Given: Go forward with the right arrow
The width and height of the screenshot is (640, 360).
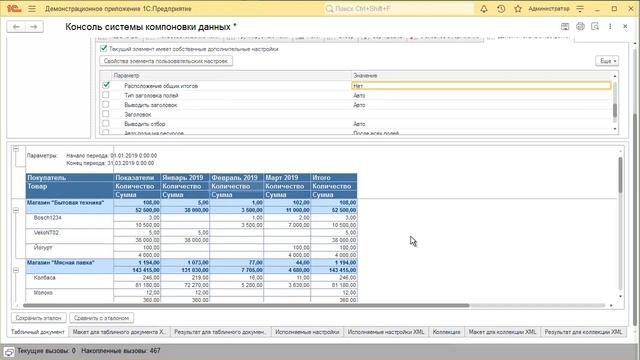Looking at the screenshot, I should coord(34,27).
